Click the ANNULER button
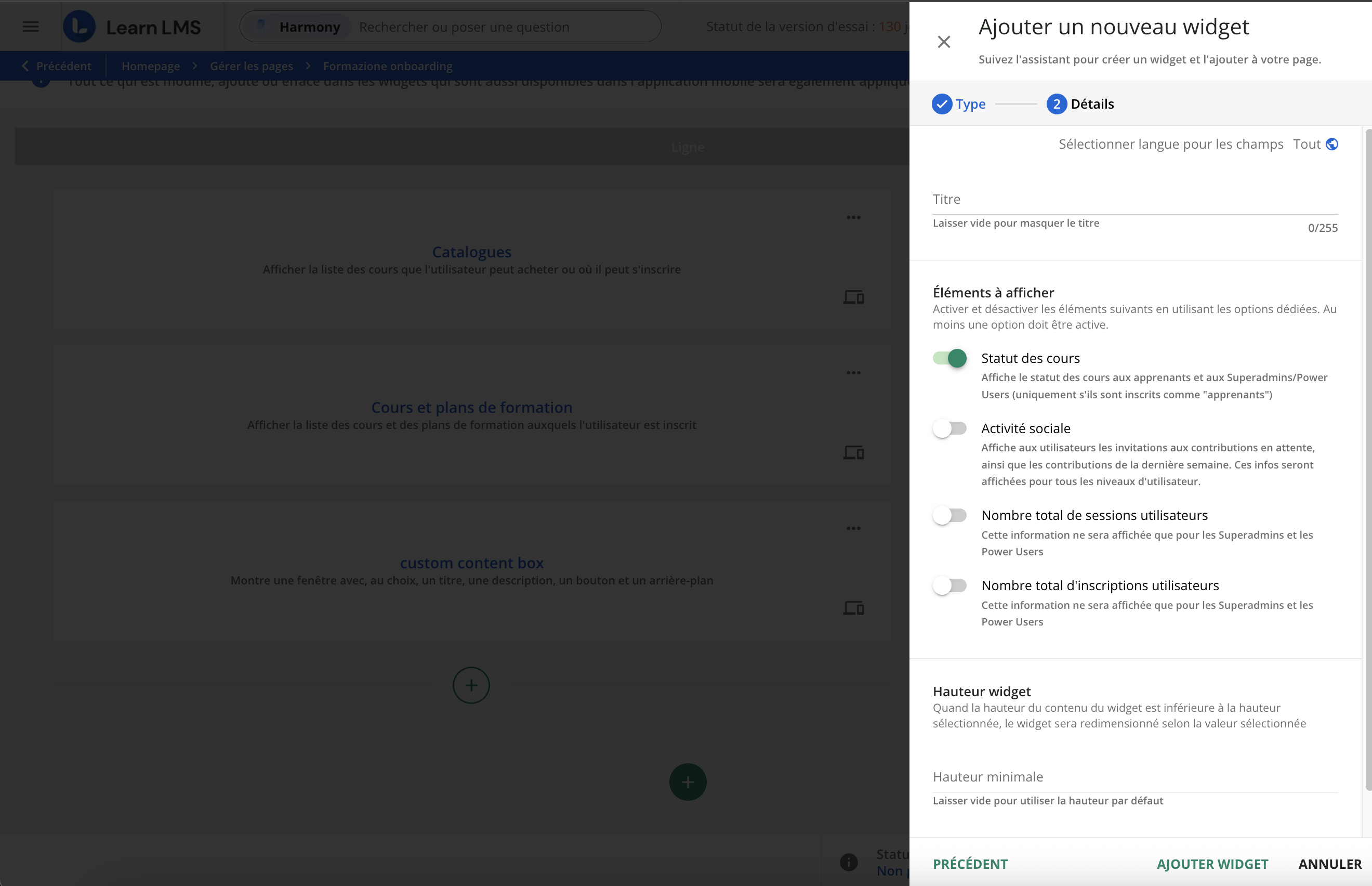The height and width of the screenshot is (886, 1372). click(1329, 864)
